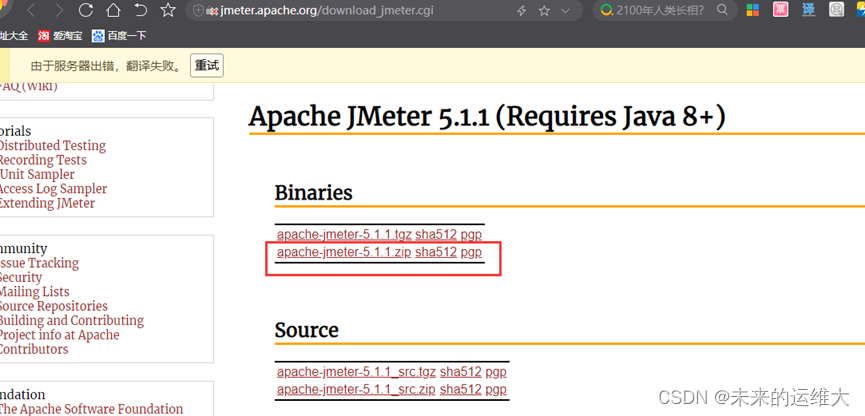The width and height of the screenshot is (865, 416).
Task: Open the 爱淘宝 bookmark
Action: 60,36
